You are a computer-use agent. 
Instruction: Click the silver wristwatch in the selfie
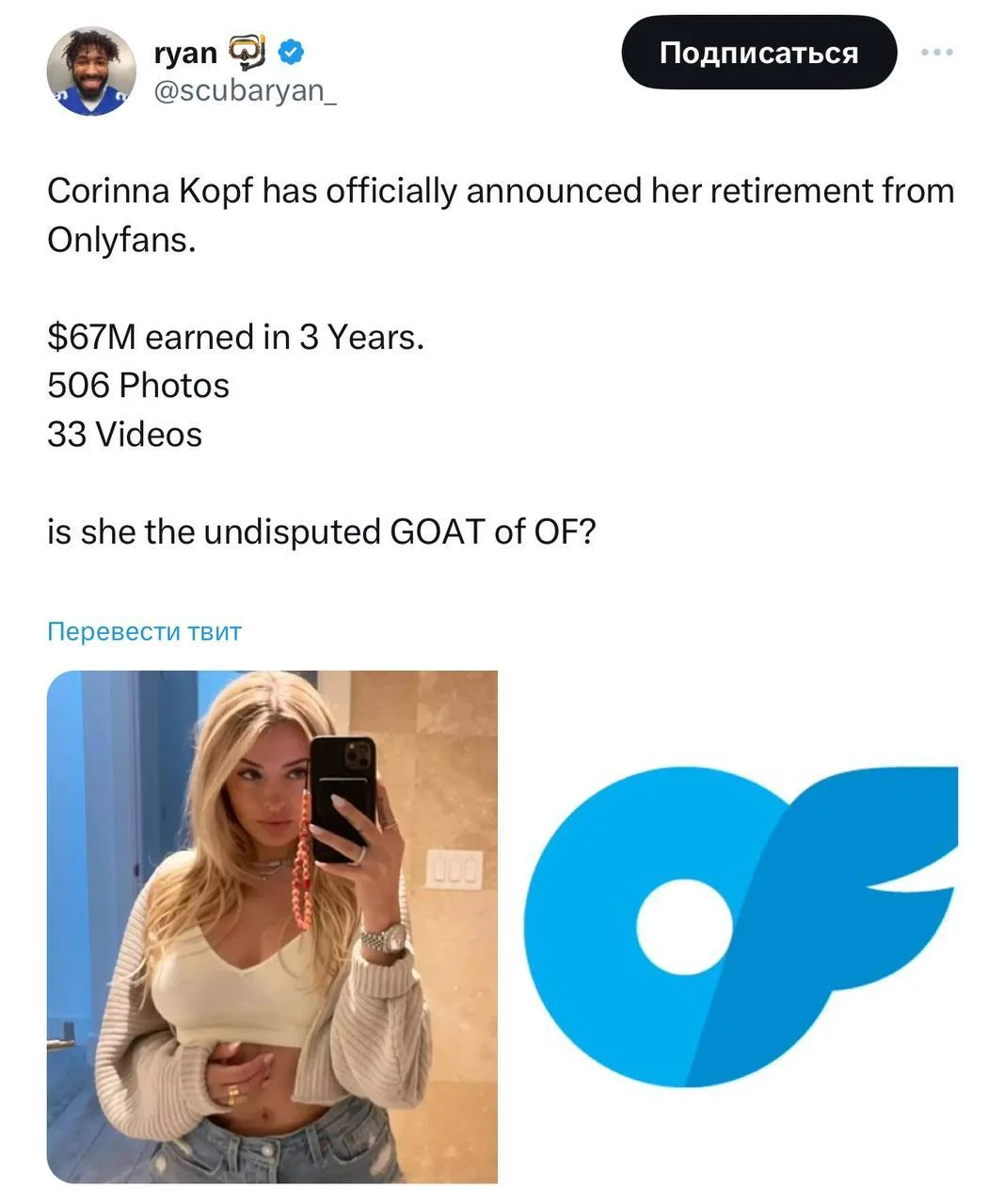pyautogui.click(x=383, y=939)
